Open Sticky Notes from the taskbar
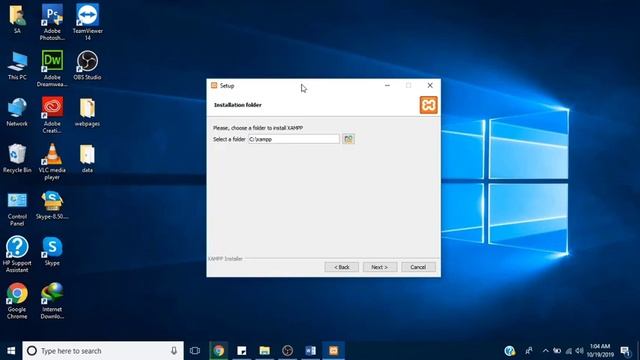This screenshot has width=640, height=360. coord(242,351)
